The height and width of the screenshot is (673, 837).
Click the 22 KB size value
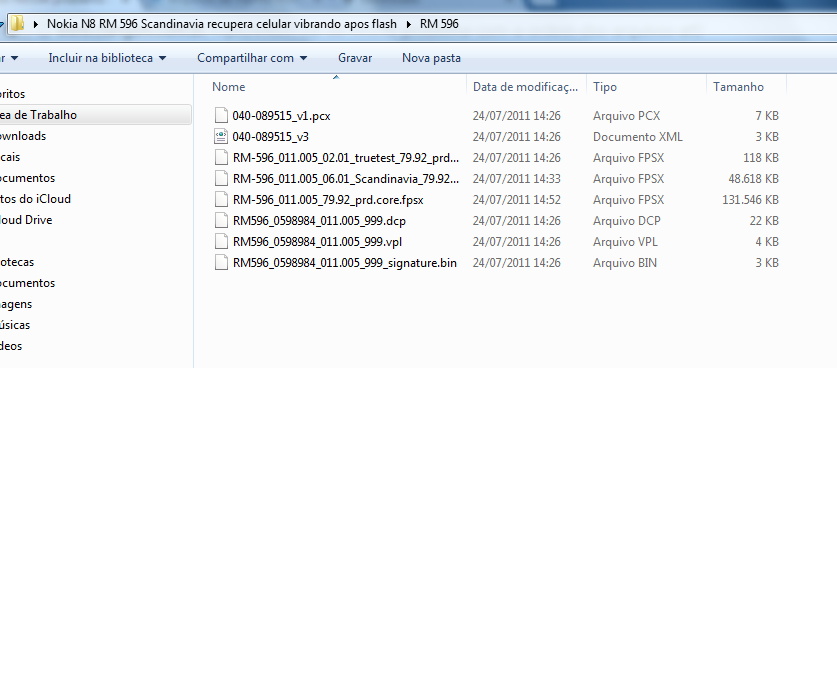tap(764, 221)
